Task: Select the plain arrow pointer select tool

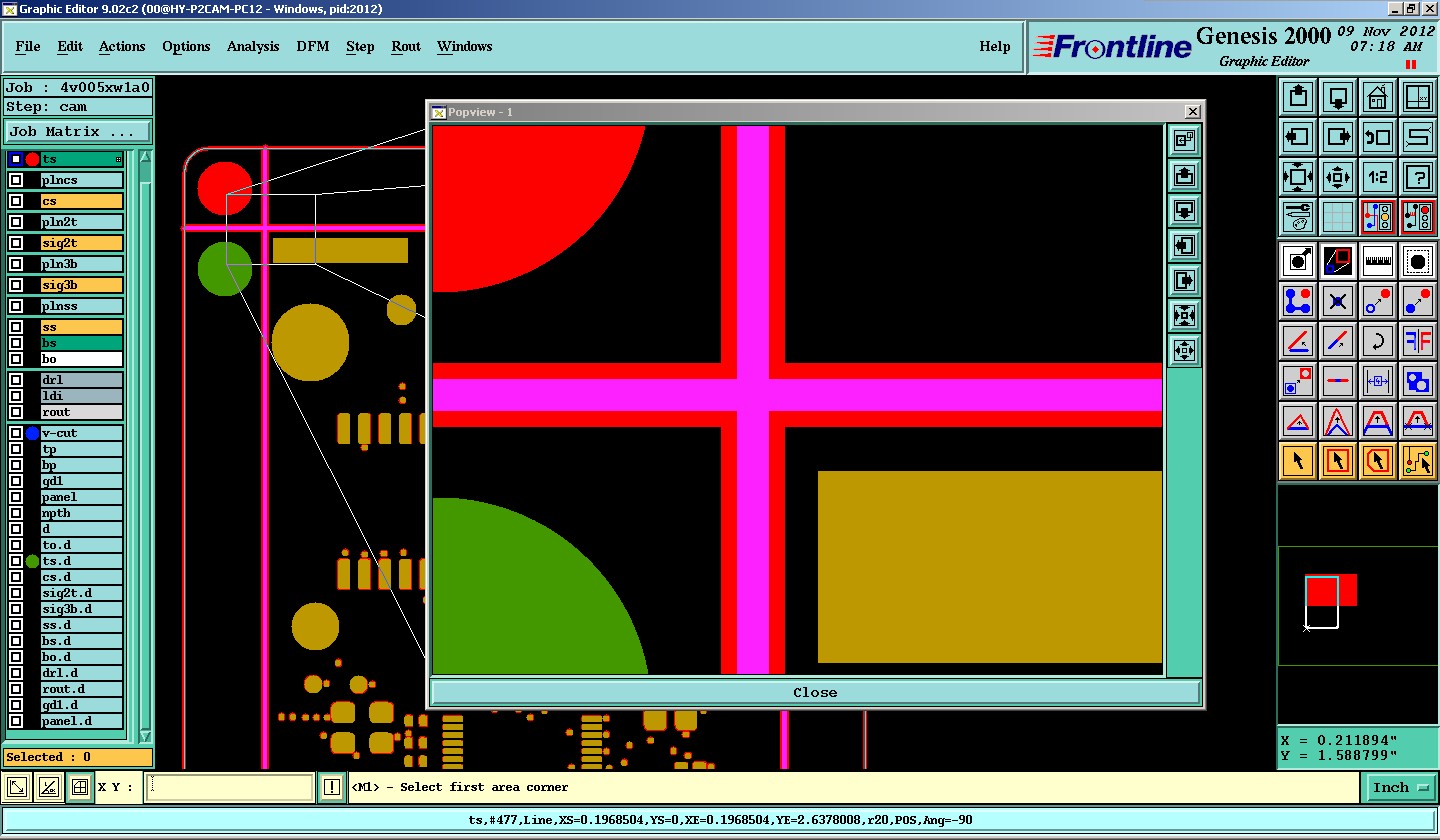Action: [x=1298, y=461]
